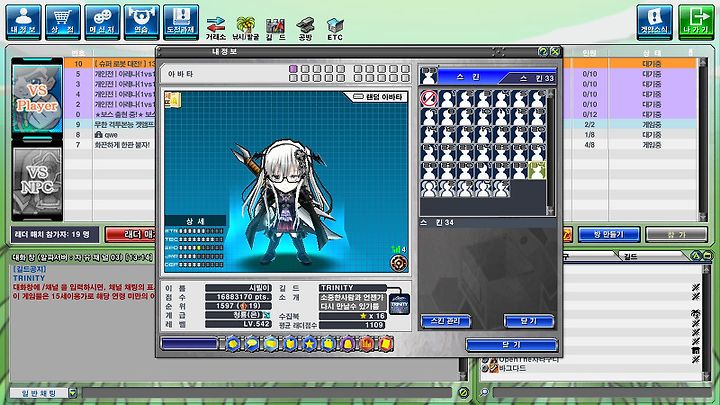This screenshot has height=405, width=720.
Task: Open the 도전과제 challenges icon
Action: [x=181, y=22]
